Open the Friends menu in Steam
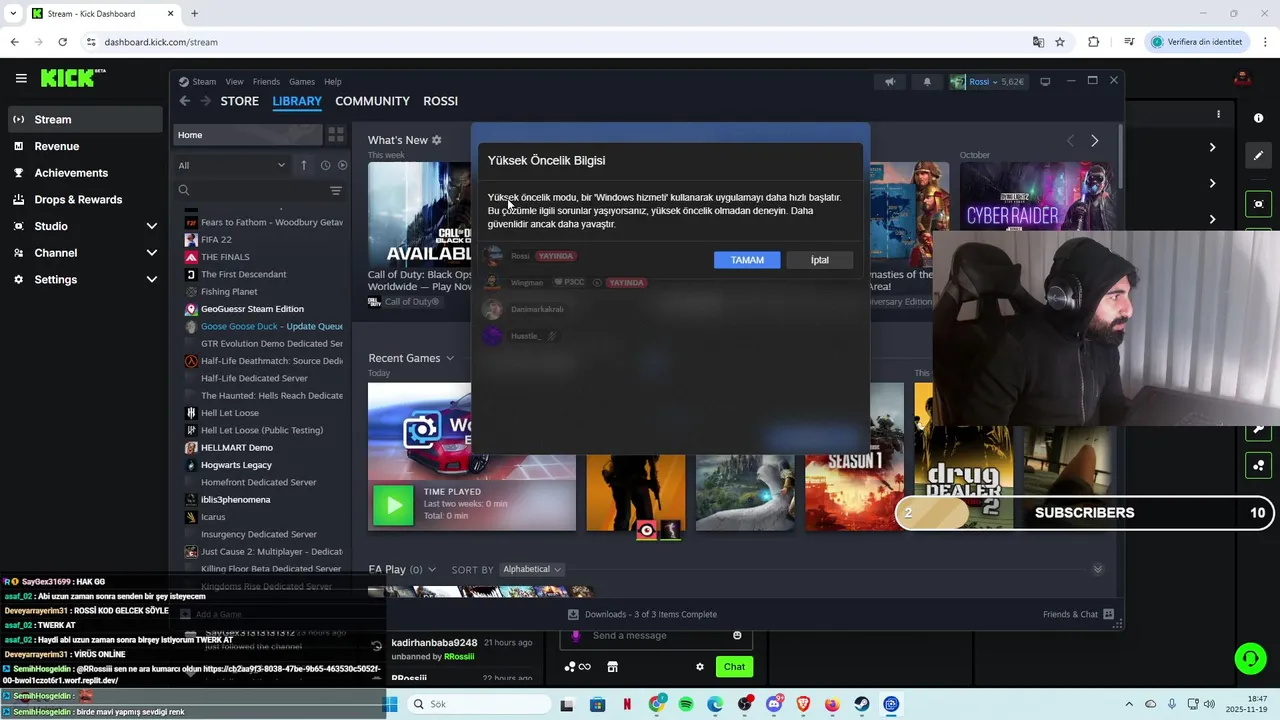The width and height of the screenshot is (1280, 720). (266, 82)
